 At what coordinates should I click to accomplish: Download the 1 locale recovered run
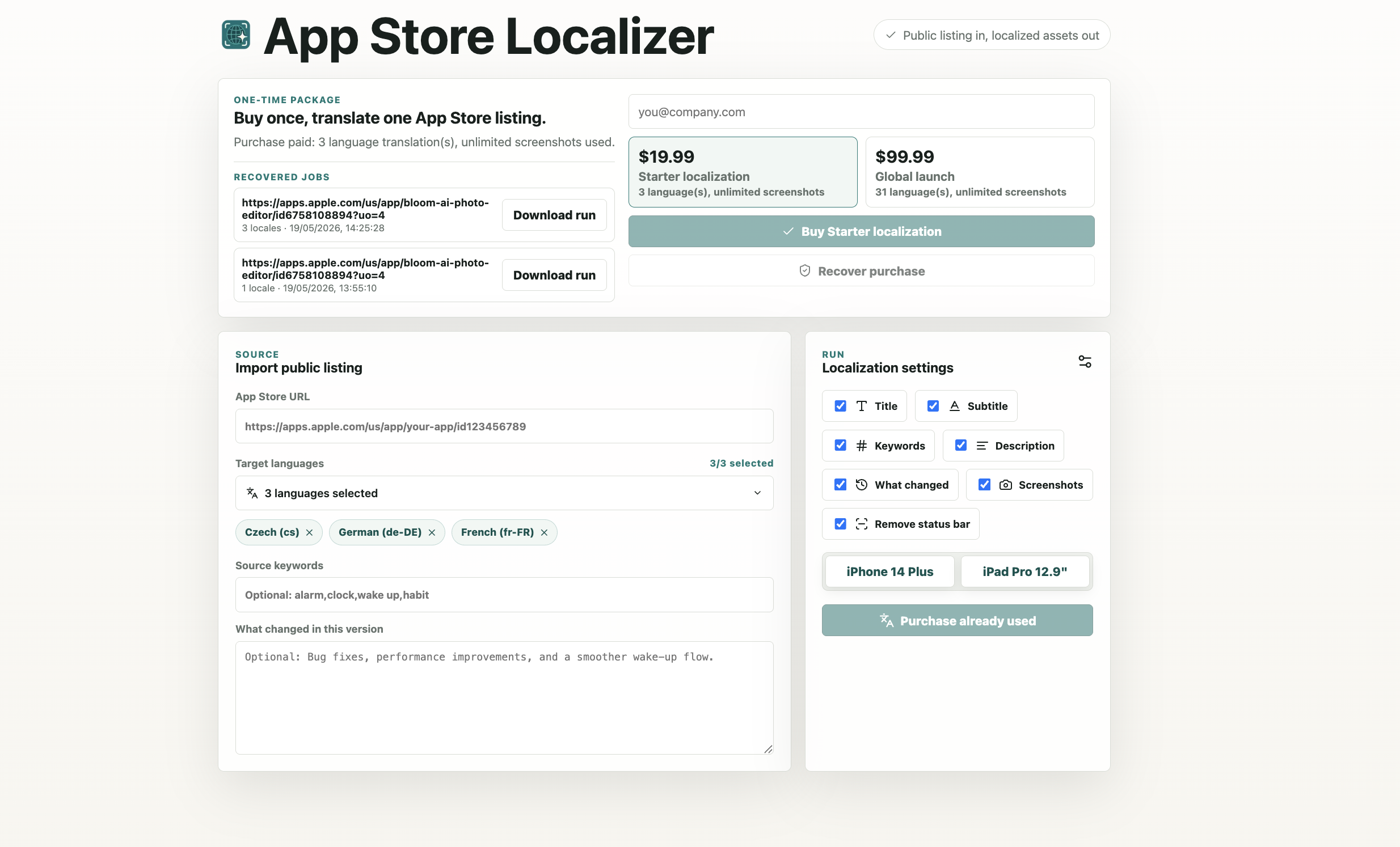pyautogui.click(x=554, y=275)
